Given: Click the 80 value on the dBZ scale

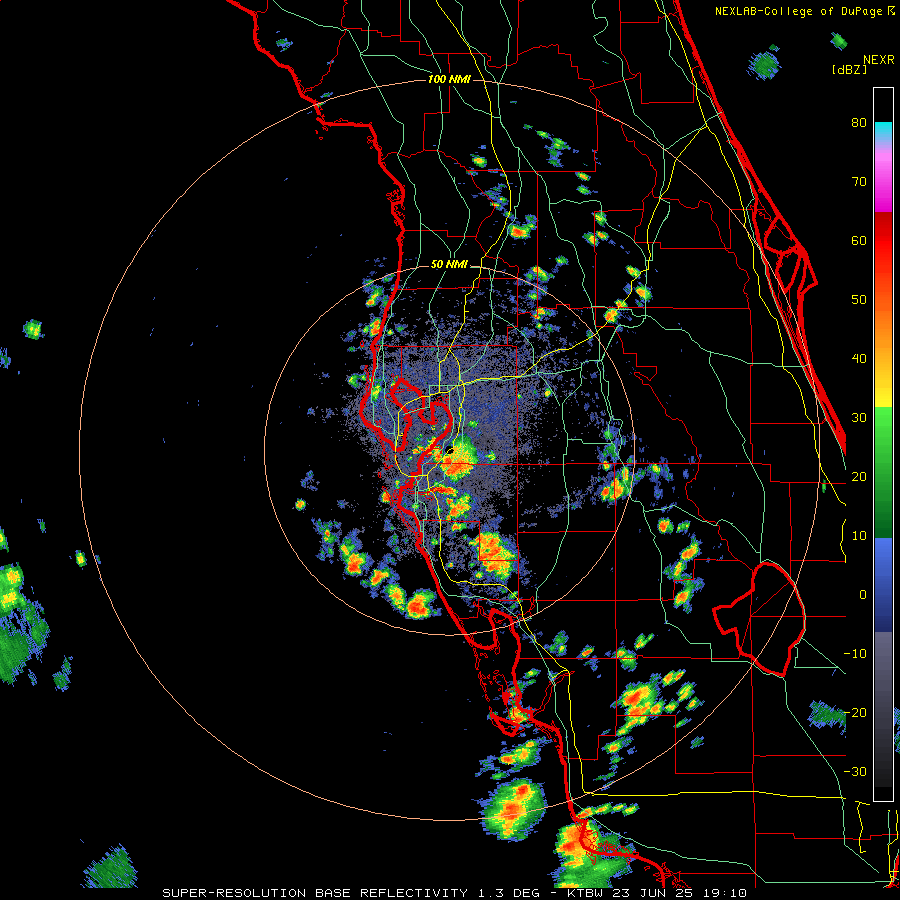Looking at the screenshot, I should pyautogui.click(x=859, y=123).
